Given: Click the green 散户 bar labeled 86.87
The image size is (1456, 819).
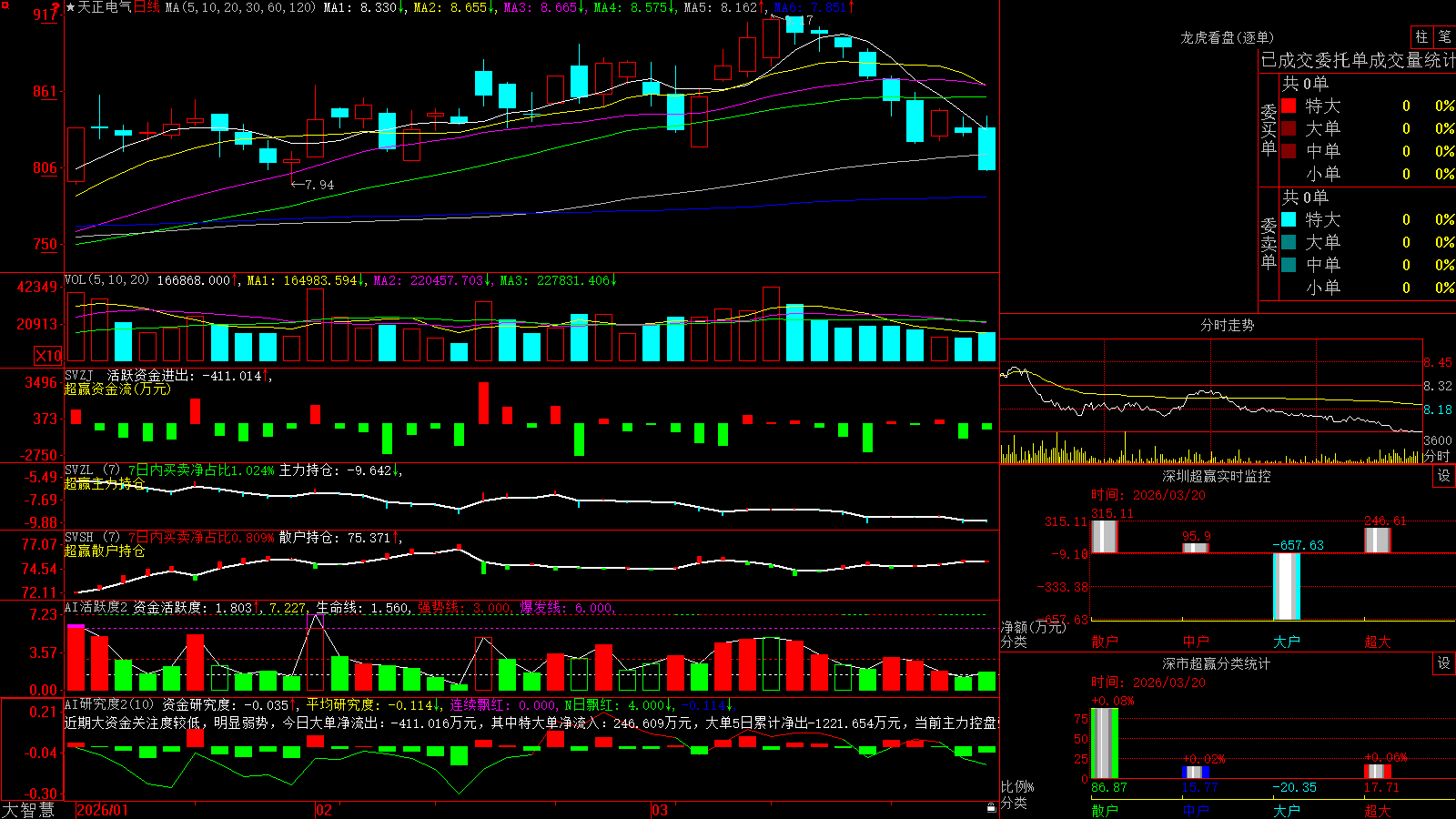Looking at the screenshot, I should tap(1104, 743).
